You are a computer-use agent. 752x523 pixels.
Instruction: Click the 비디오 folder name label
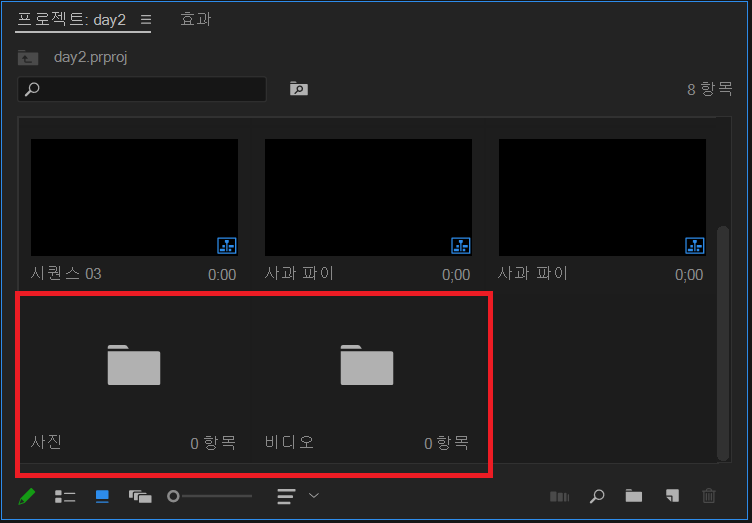(289, 442)
